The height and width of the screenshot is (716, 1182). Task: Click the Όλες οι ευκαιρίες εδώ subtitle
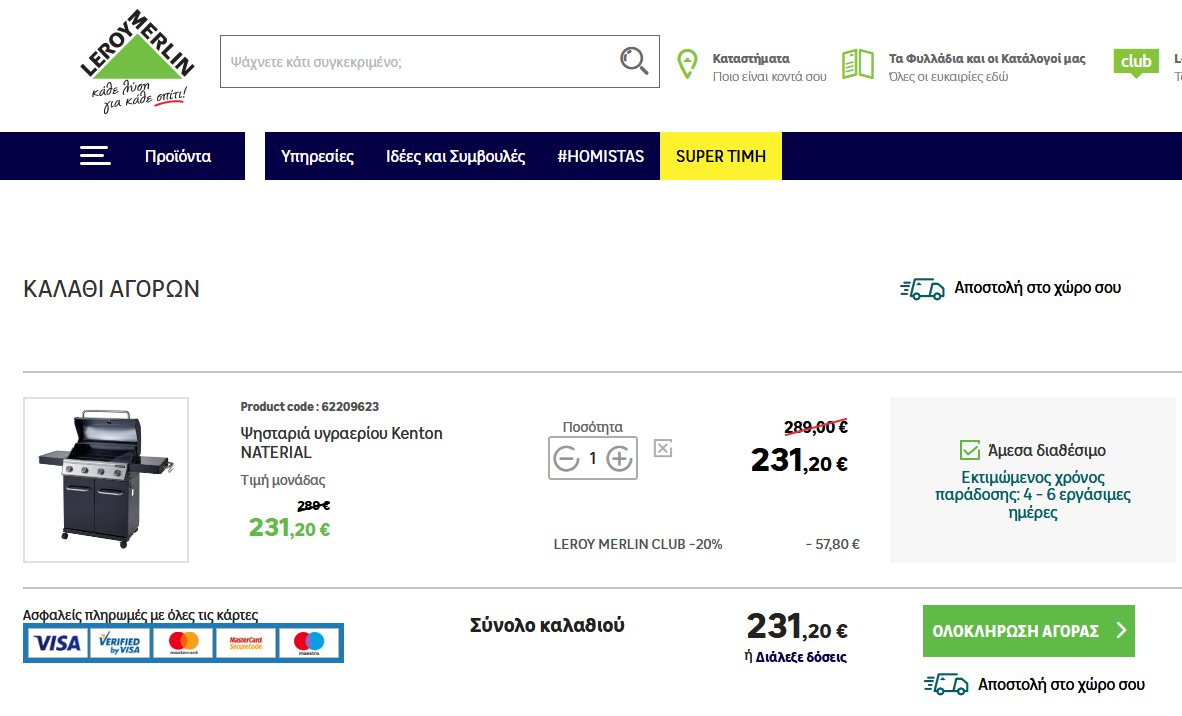pyautogui.click(x=948, y=77)
